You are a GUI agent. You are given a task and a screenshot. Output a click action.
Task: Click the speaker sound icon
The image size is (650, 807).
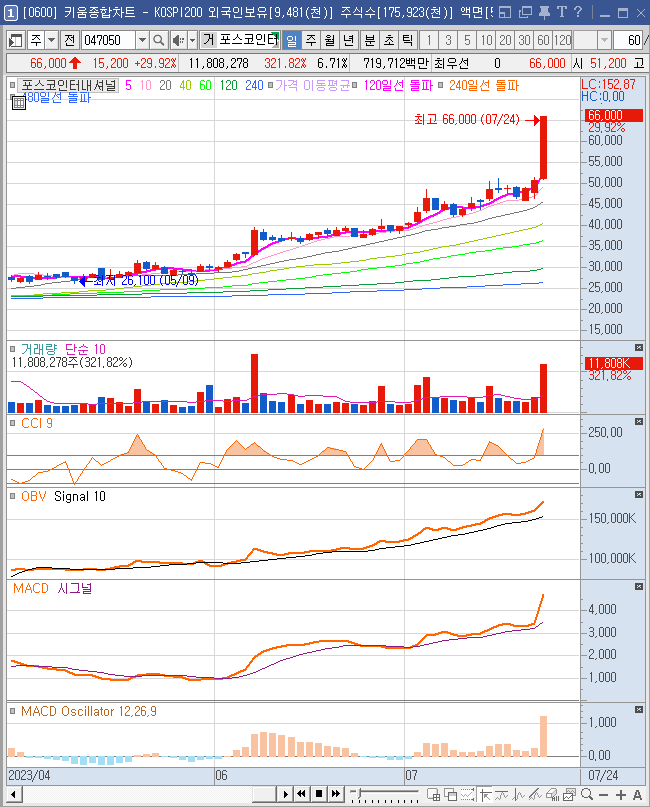pos(178,40)
